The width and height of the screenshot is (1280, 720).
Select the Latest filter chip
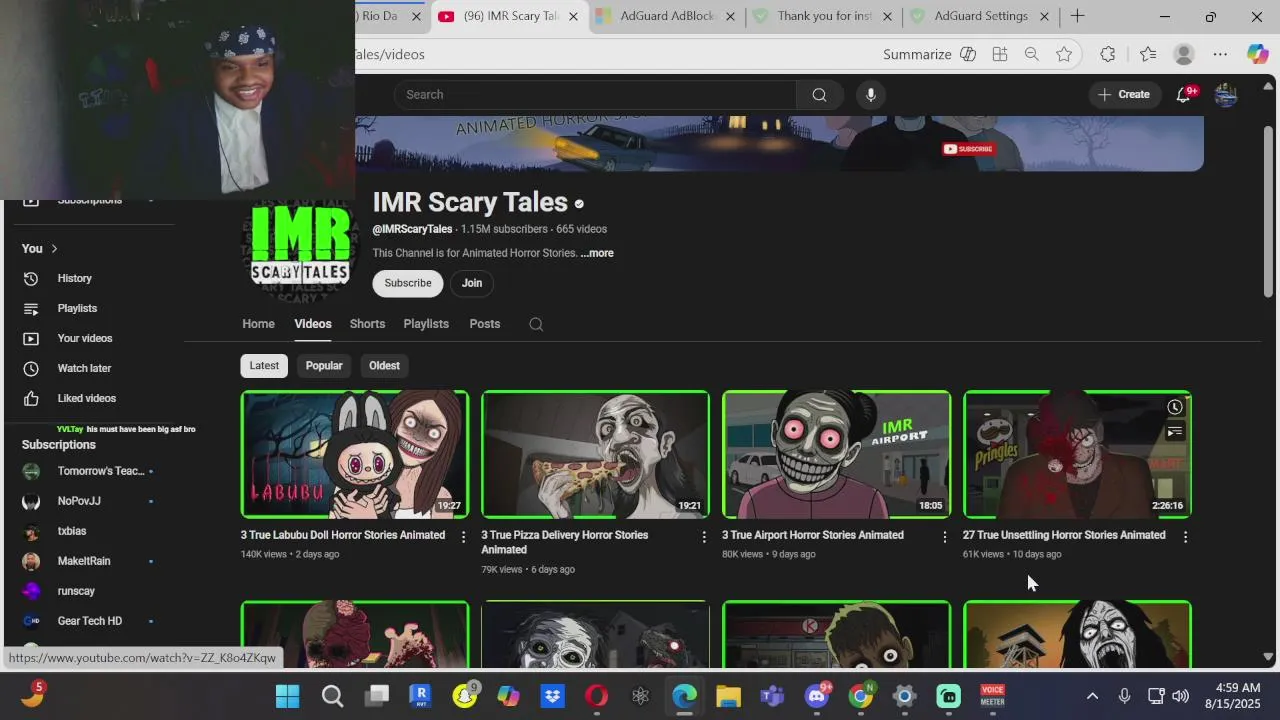[x=264, y=365]
